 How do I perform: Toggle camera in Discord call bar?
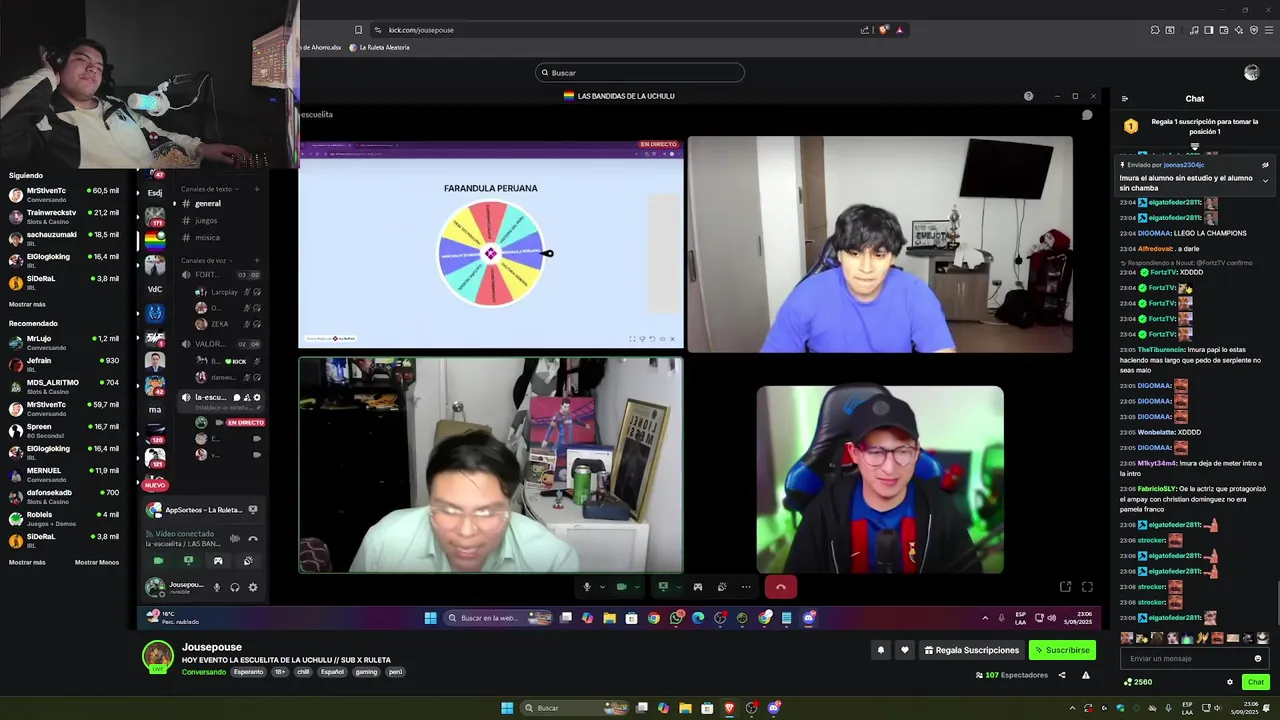622,587
